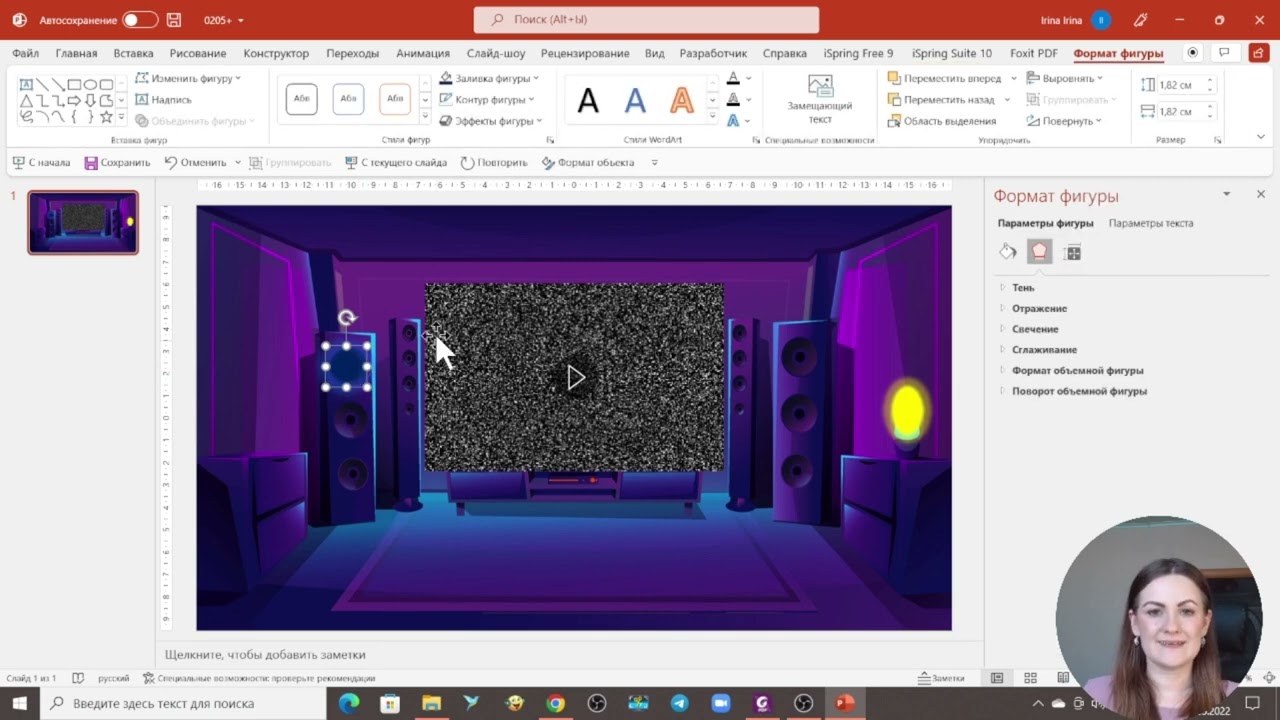Open the Конструктор tab
1280x720 pixels.
tap(276, 53)
